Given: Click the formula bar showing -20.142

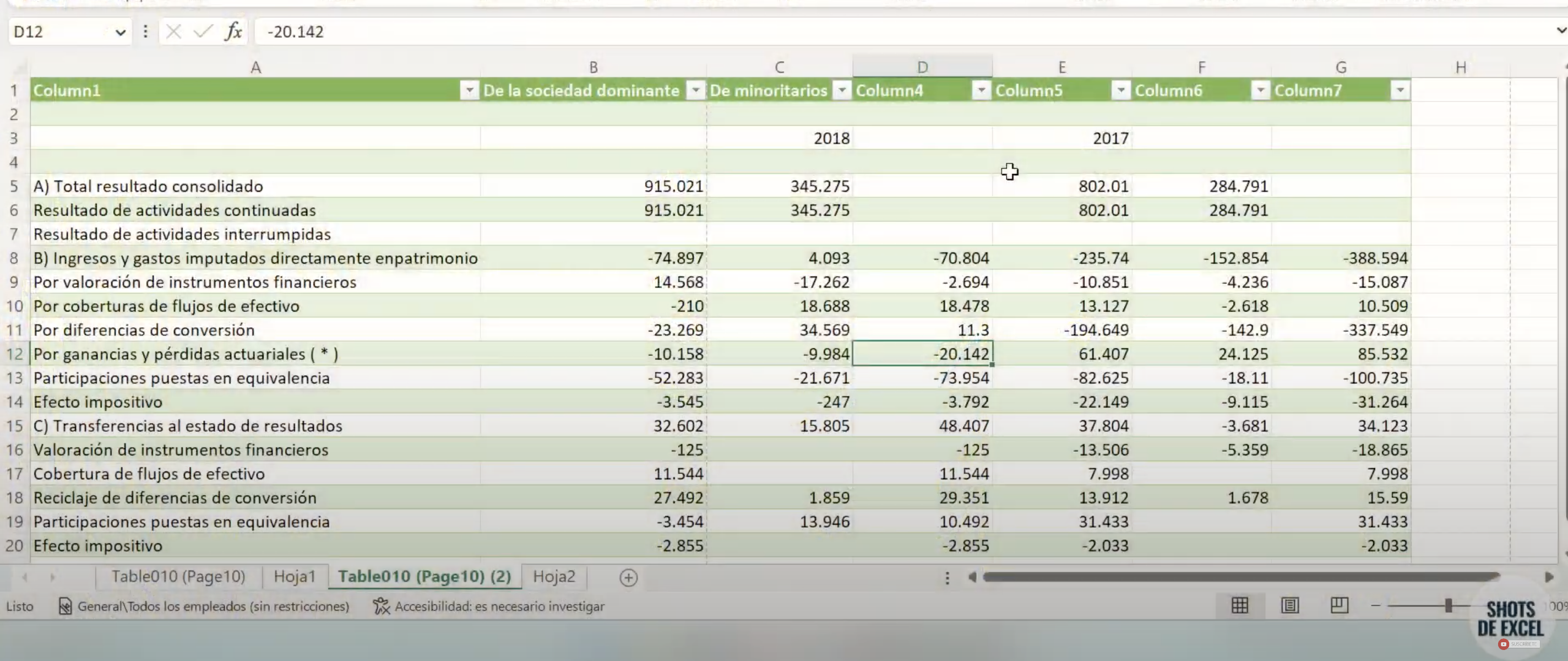Looking at the screenshot, I should (x=901, y=31).
